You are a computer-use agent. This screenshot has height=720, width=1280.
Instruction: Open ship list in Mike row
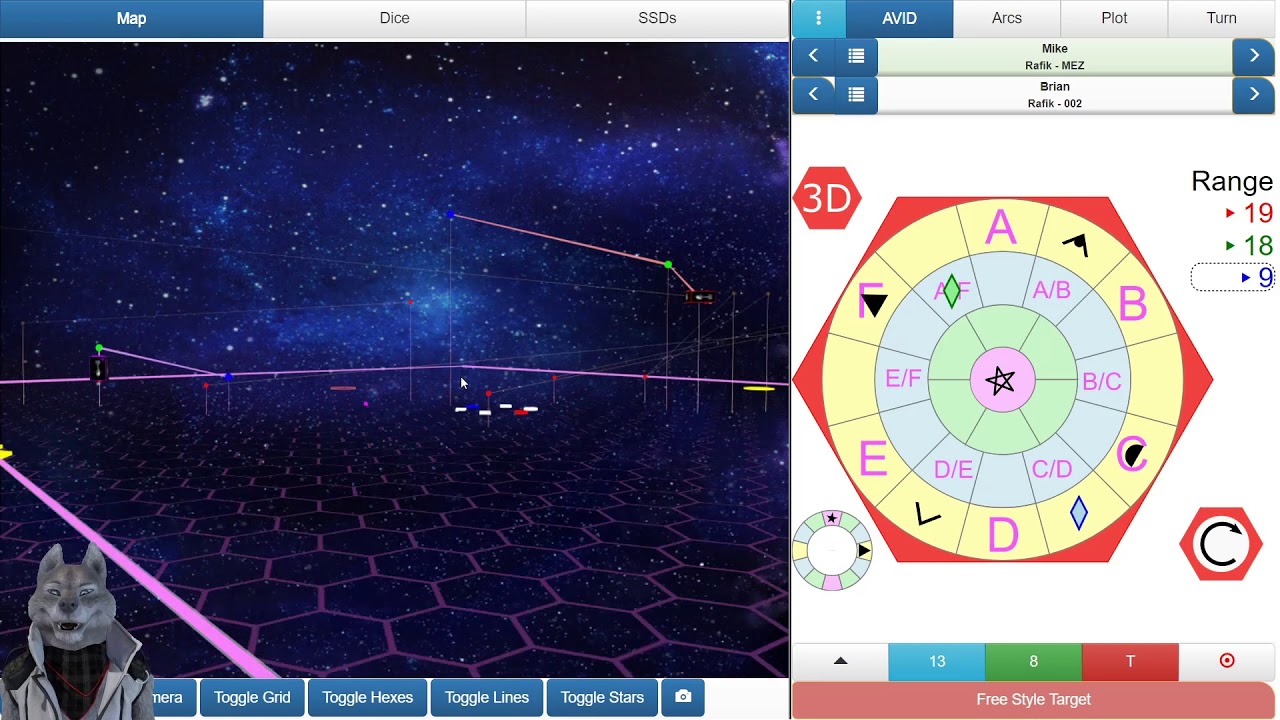coord(856,56)
